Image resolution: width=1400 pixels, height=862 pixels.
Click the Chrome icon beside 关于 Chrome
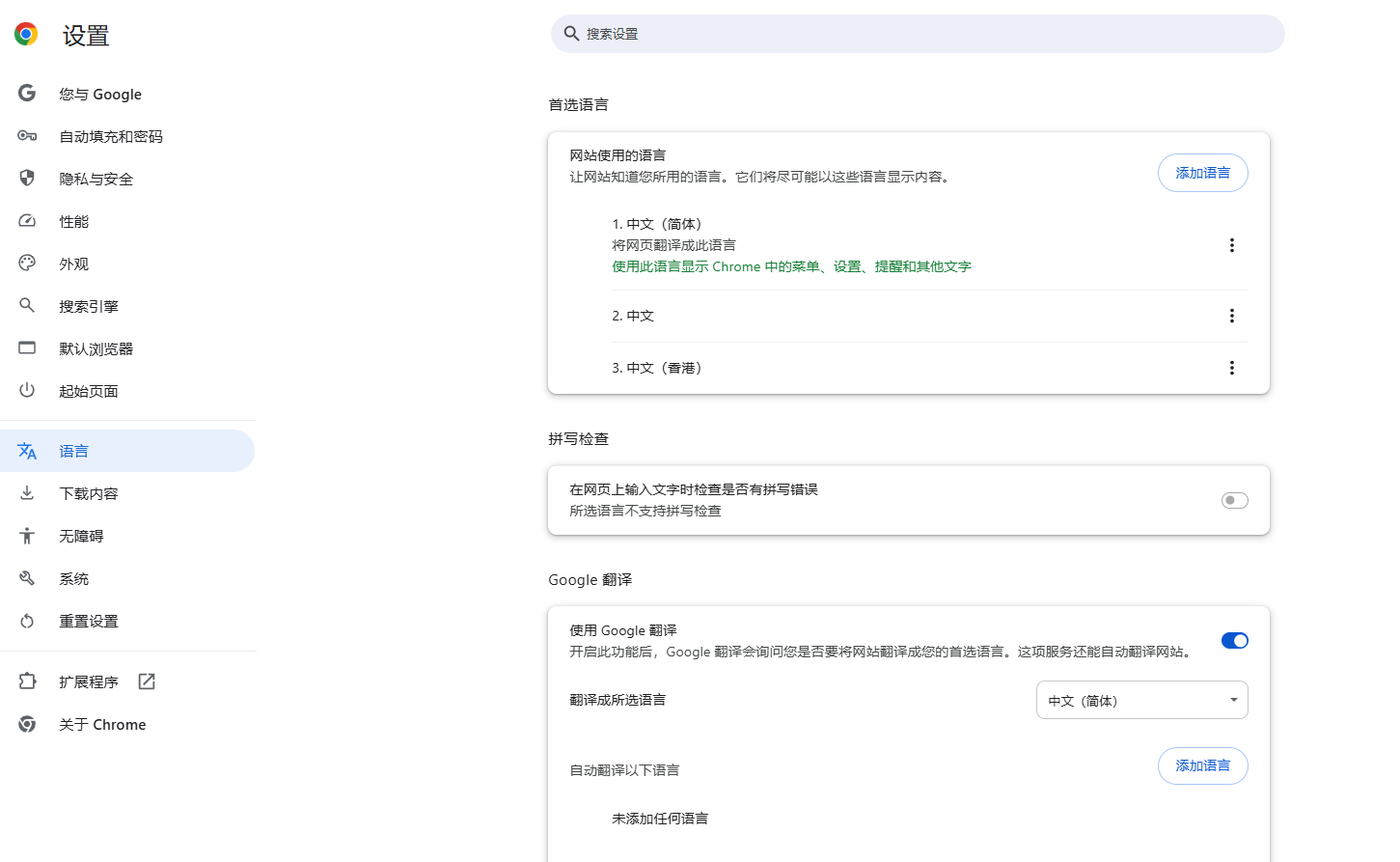point(27,724)
